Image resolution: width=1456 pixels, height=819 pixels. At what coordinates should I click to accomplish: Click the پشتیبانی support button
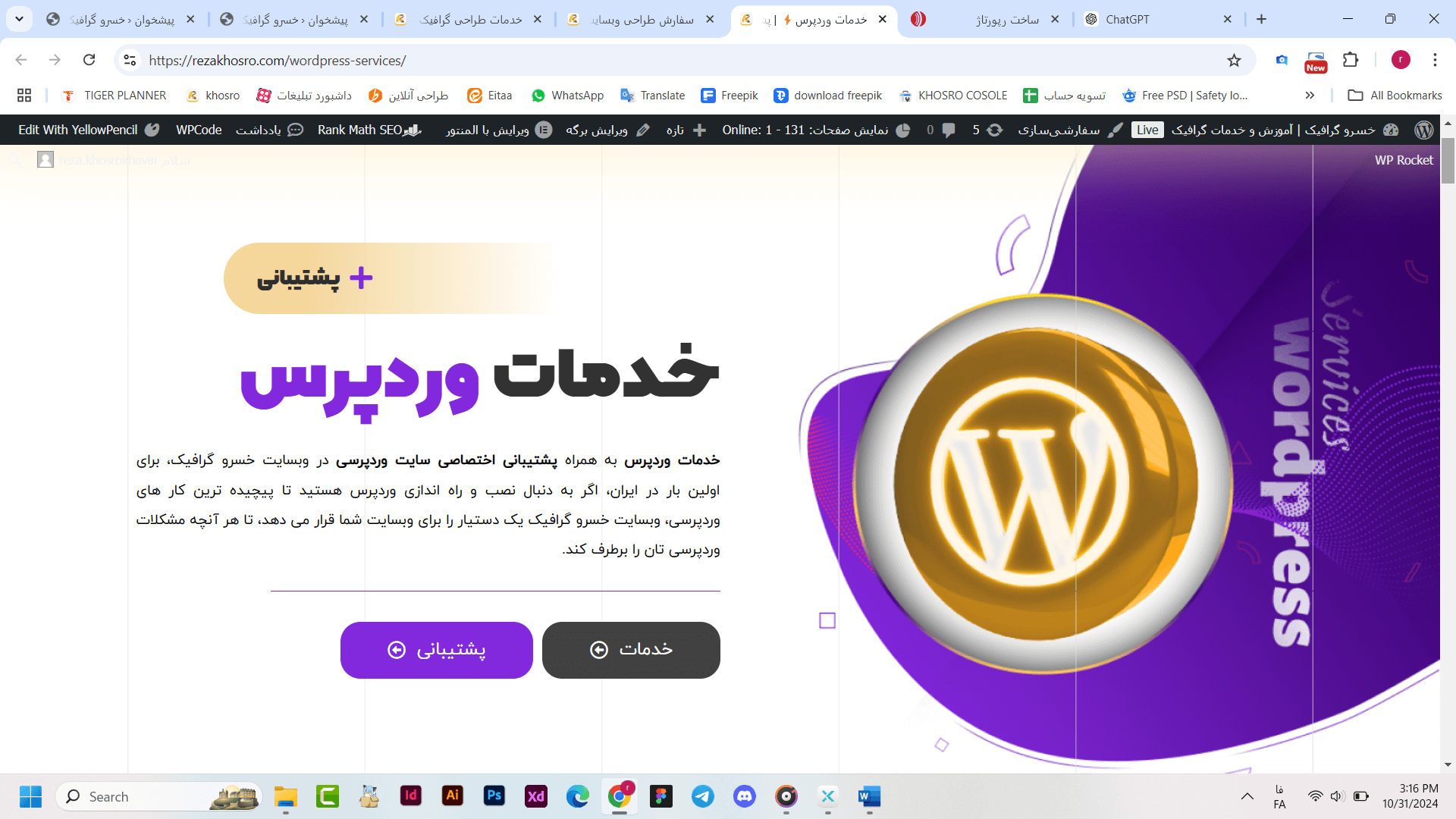pos(437,650)
